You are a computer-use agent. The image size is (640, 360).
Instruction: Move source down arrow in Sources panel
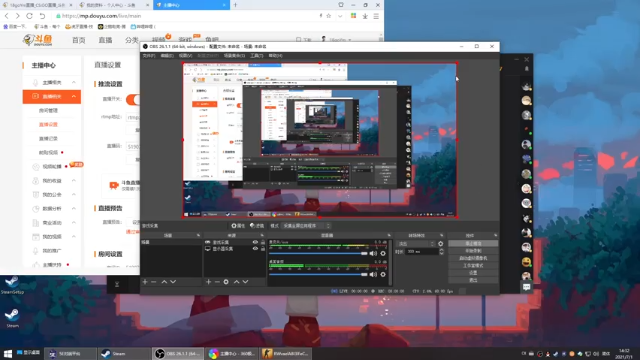pos(245,282)
